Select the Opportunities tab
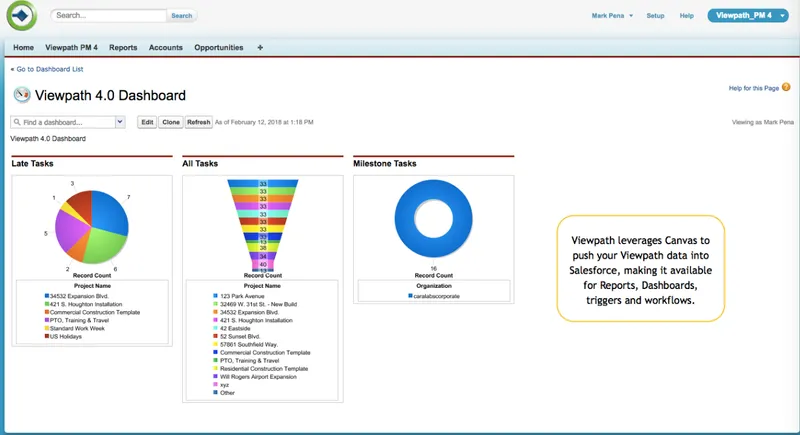 pos(218,47)
